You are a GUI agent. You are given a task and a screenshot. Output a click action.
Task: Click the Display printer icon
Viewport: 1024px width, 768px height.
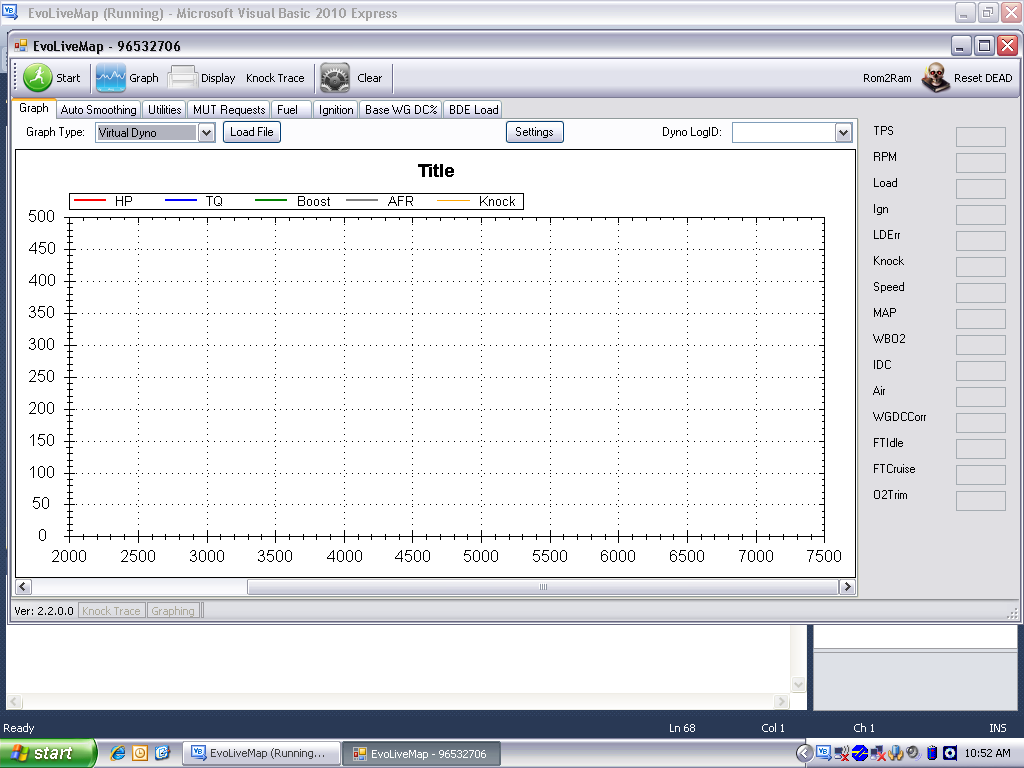click(x=183, y=78)
